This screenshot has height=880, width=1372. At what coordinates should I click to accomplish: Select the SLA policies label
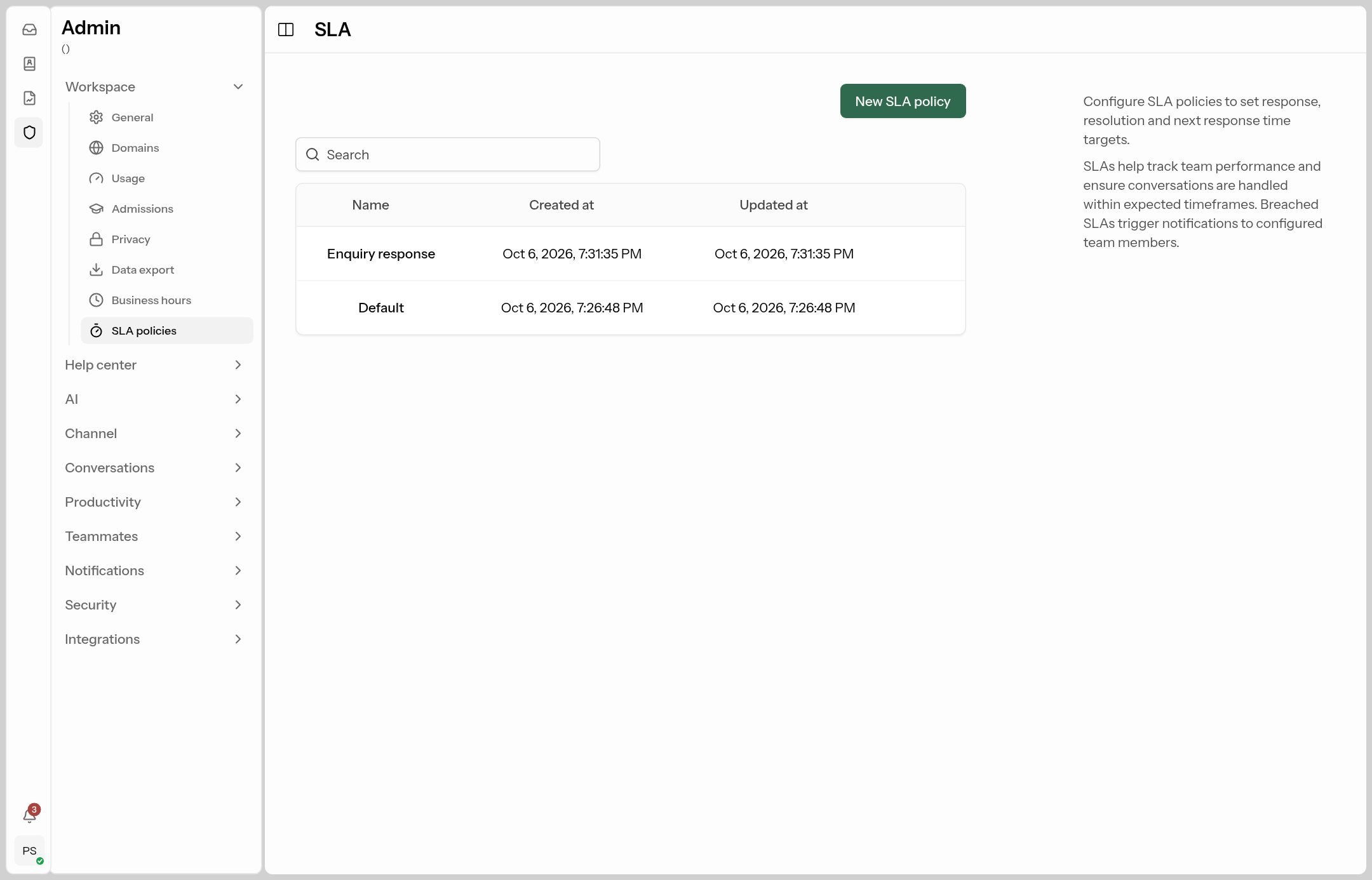point(144,331)
